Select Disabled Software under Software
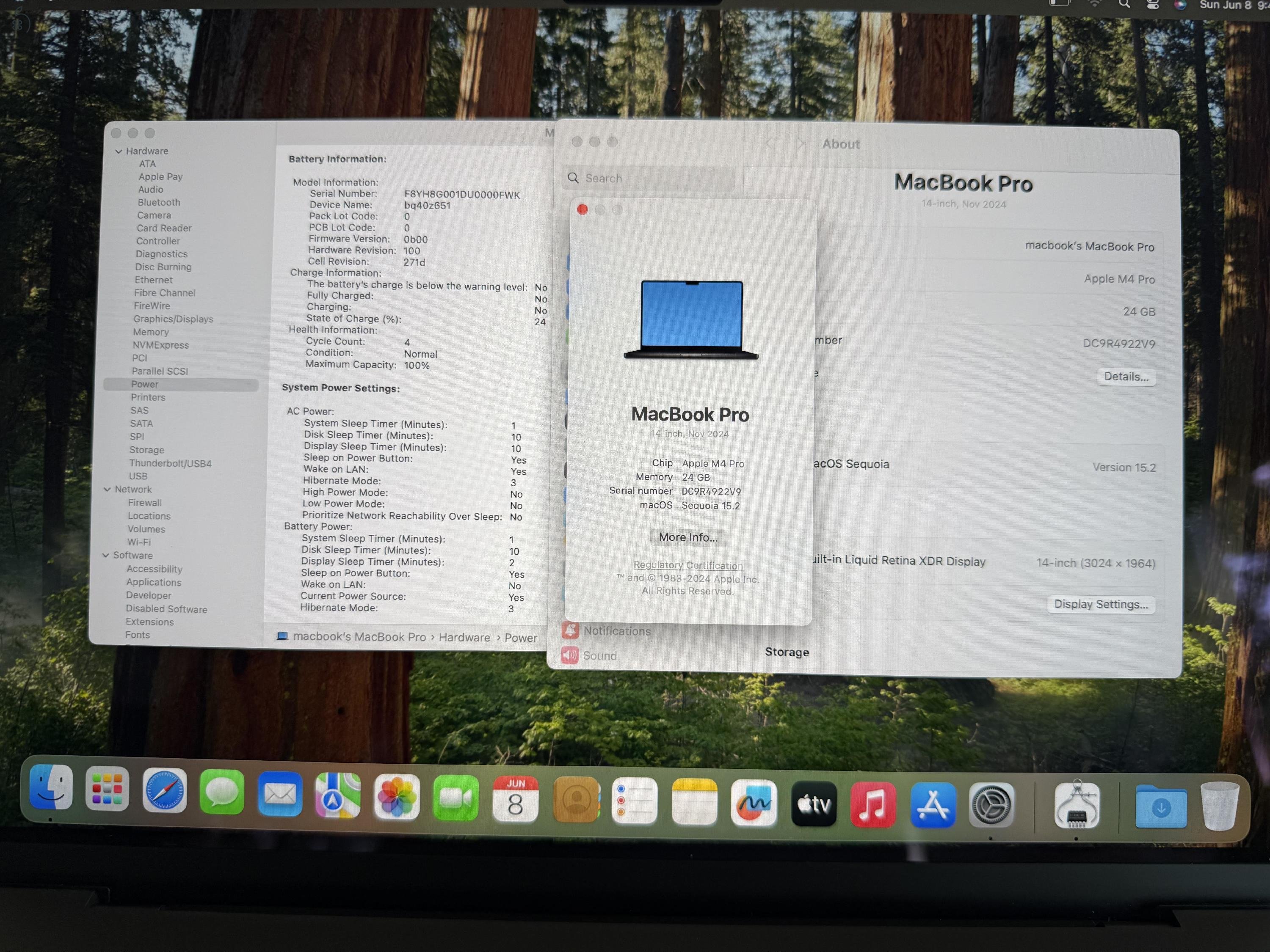The height and width of the screenshot is (952, 1270). coord(166,609)
